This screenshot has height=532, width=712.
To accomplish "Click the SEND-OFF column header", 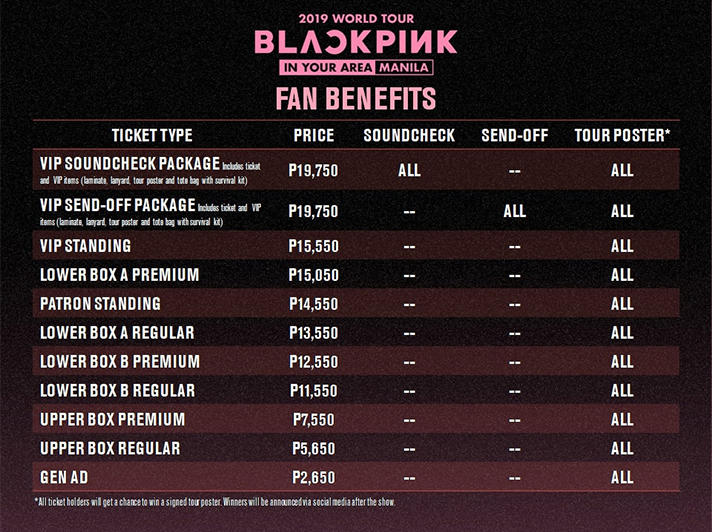I will click(x=514, y=135).
